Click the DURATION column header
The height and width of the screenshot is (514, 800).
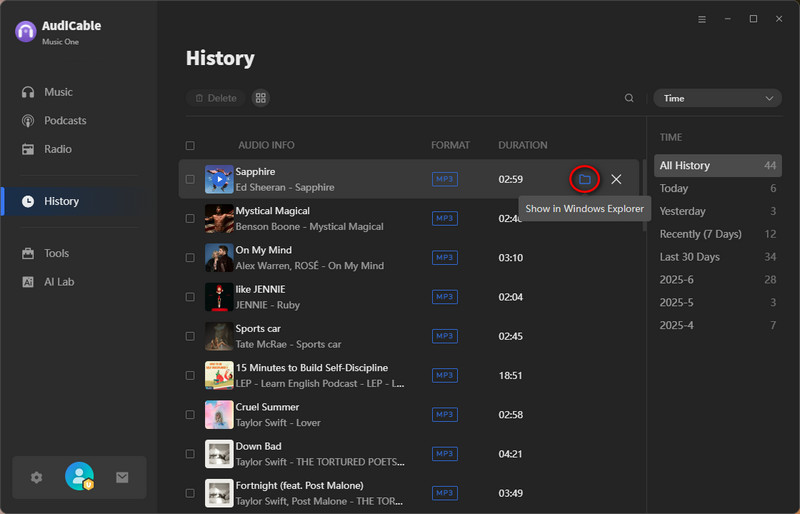tap(522, 145)
